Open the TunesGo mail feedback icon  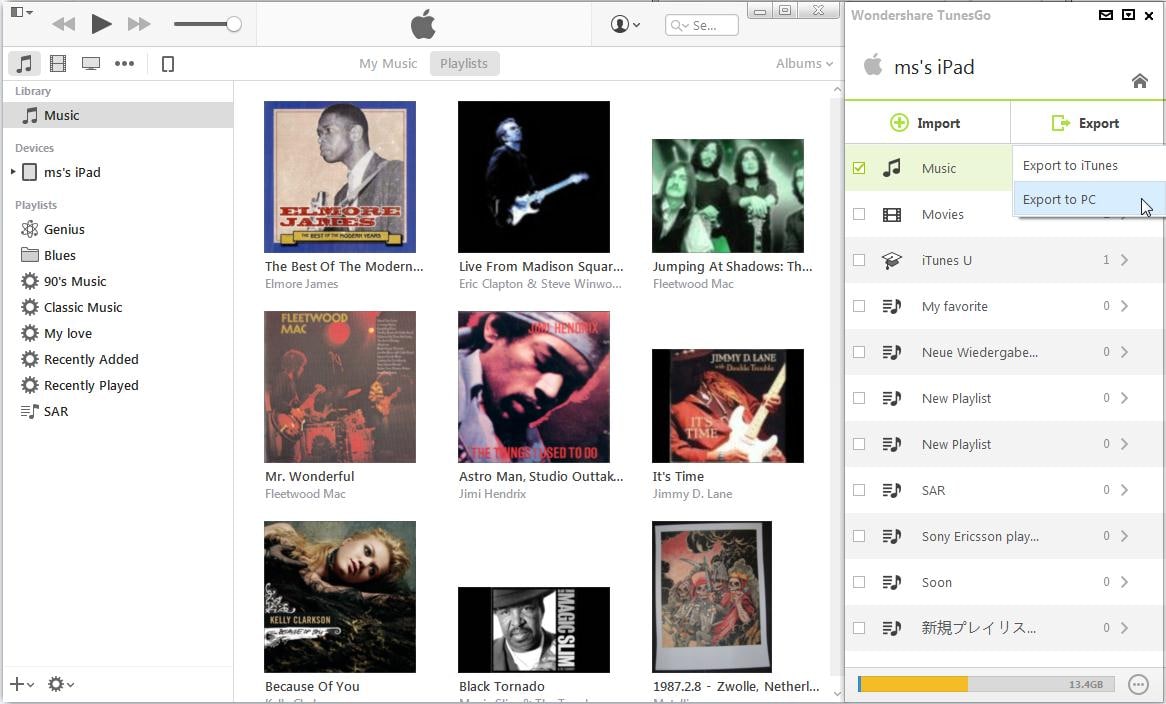[x=1106, y=14]
